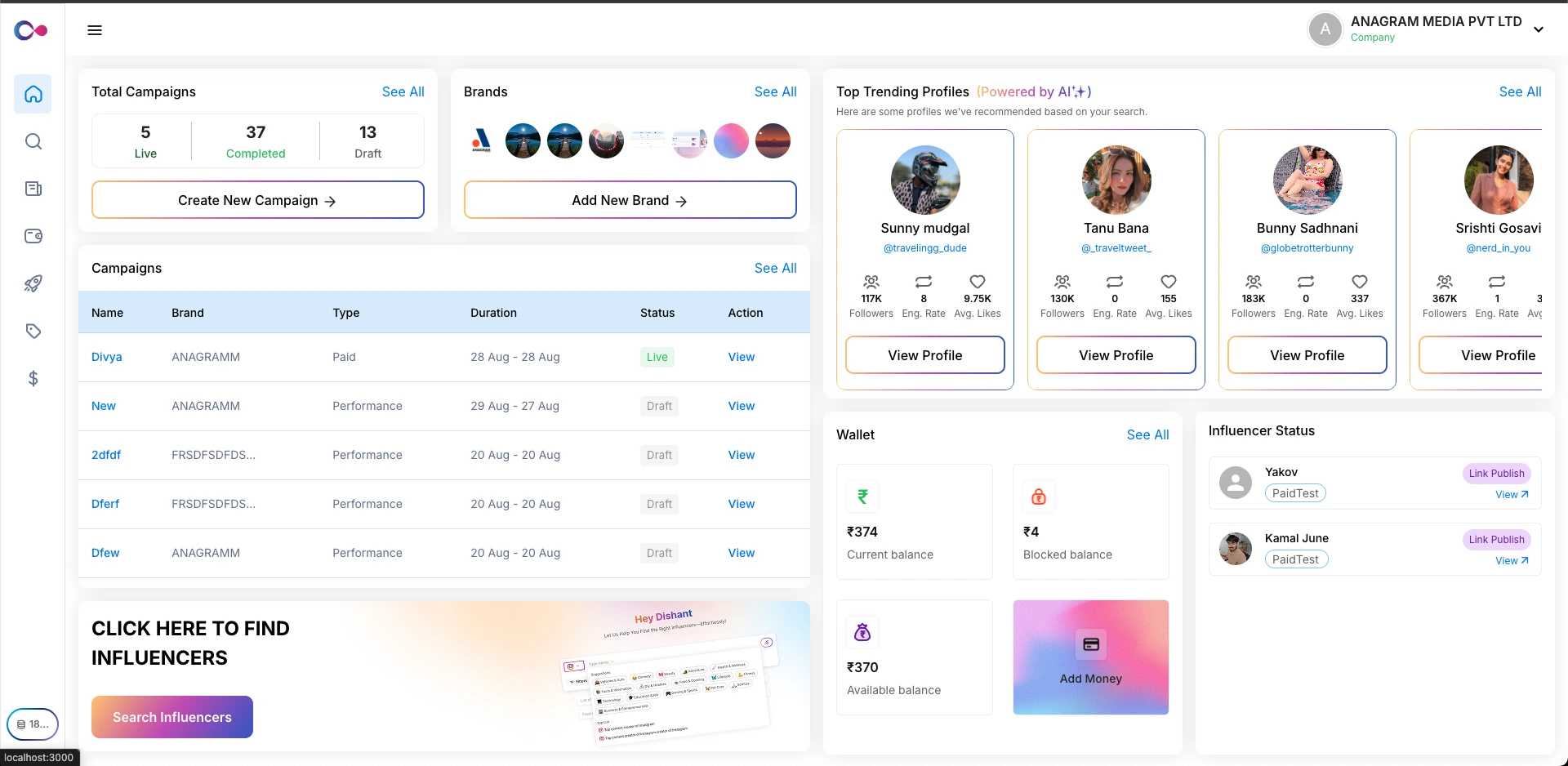The image size is (1568, 766).
Task: Click See All in Wallet section
Action: (x=1147, y=434)
